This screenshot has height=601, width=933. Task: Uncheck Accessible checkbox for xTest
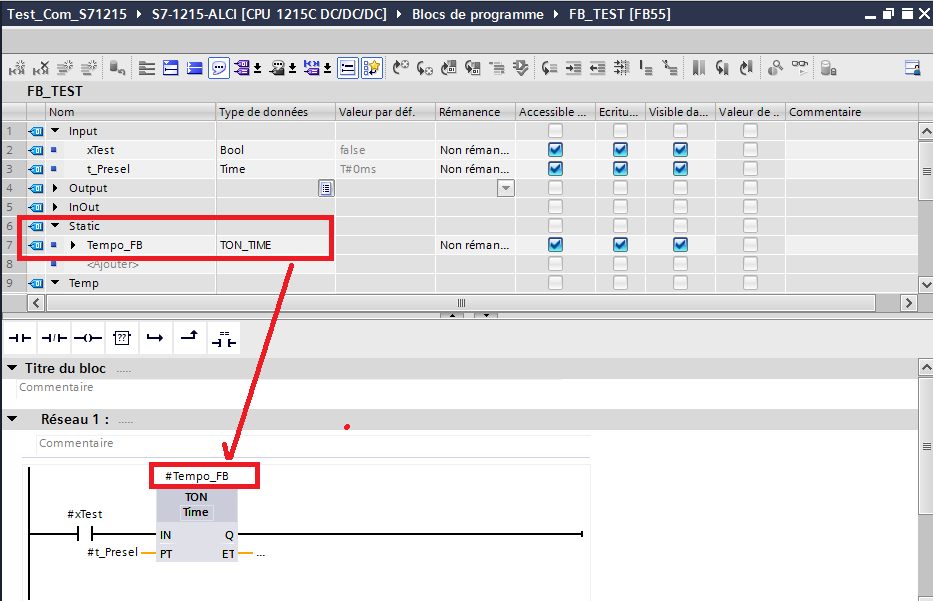(x=555, y=150)
